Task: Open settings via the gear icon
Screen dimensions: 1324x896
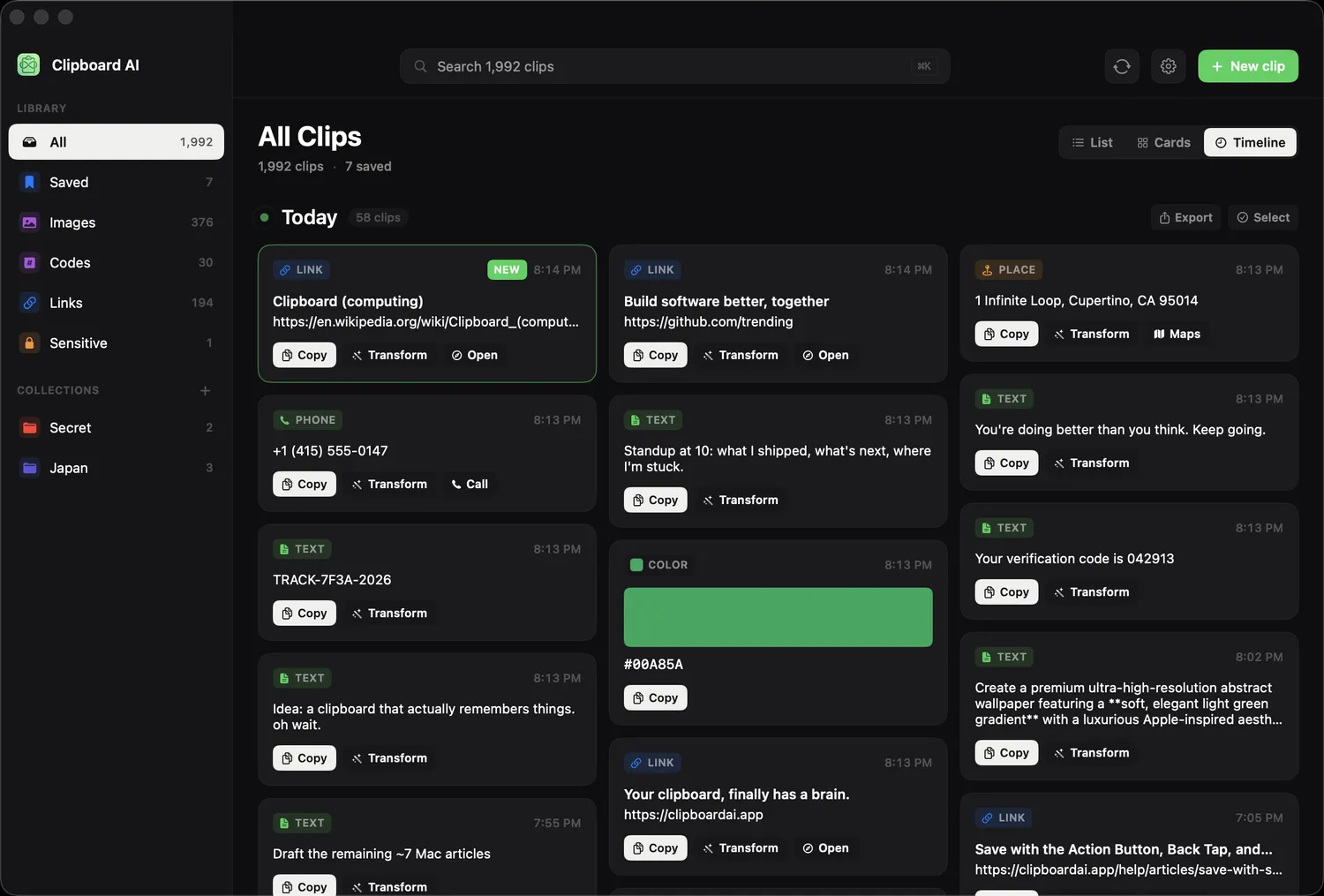Action: [1168, 66]
